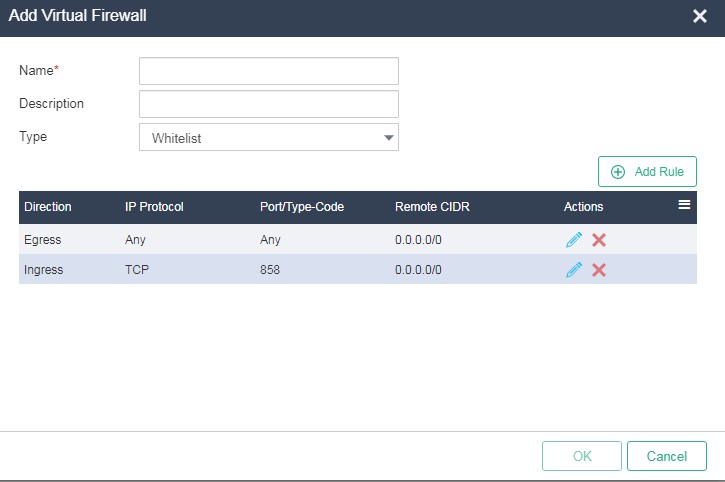Select the Egress rule row

pos(358,240)
